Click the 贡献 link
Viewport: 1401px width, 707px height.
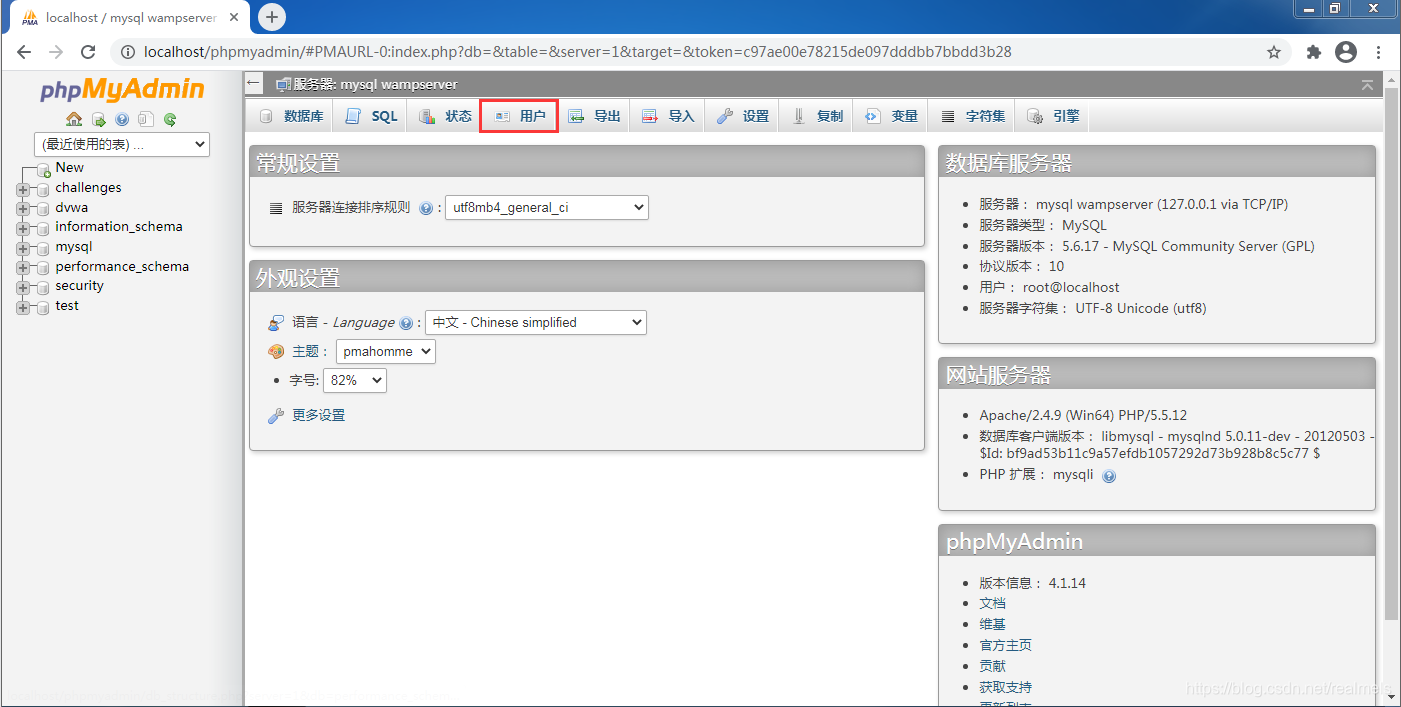pos(993,667)
